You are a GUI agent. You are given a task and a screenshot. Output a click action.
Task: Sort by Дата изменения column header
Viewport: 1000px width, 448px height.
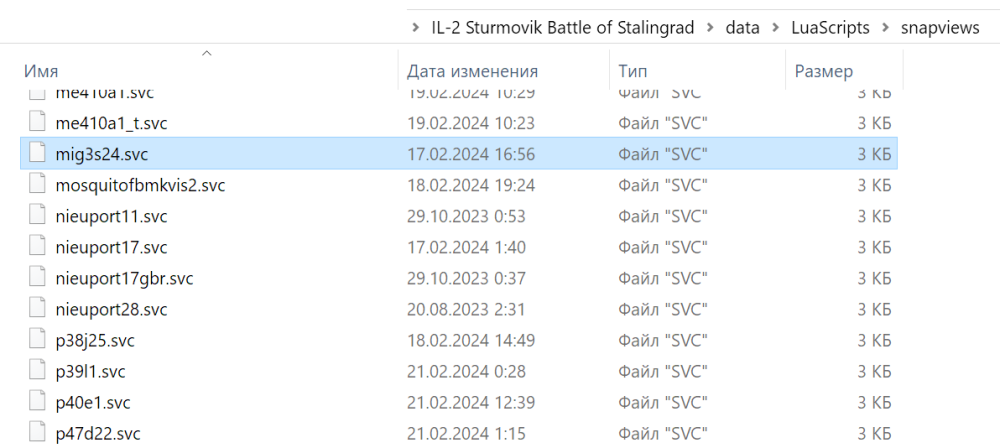pos(473,71)
